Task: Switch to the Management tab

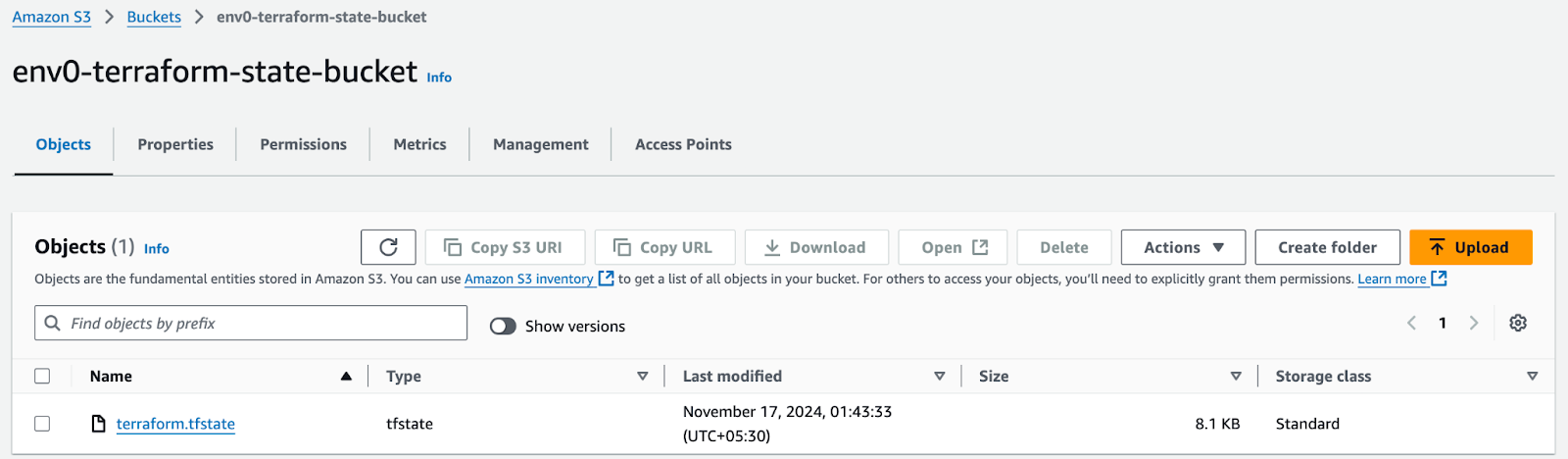Action: 541,144
